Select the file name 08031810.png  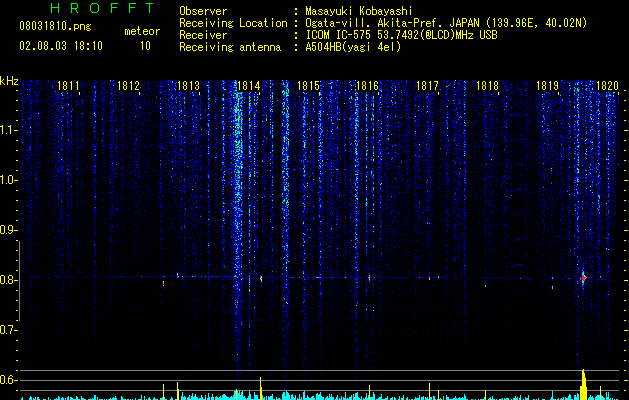coord(55,27)
